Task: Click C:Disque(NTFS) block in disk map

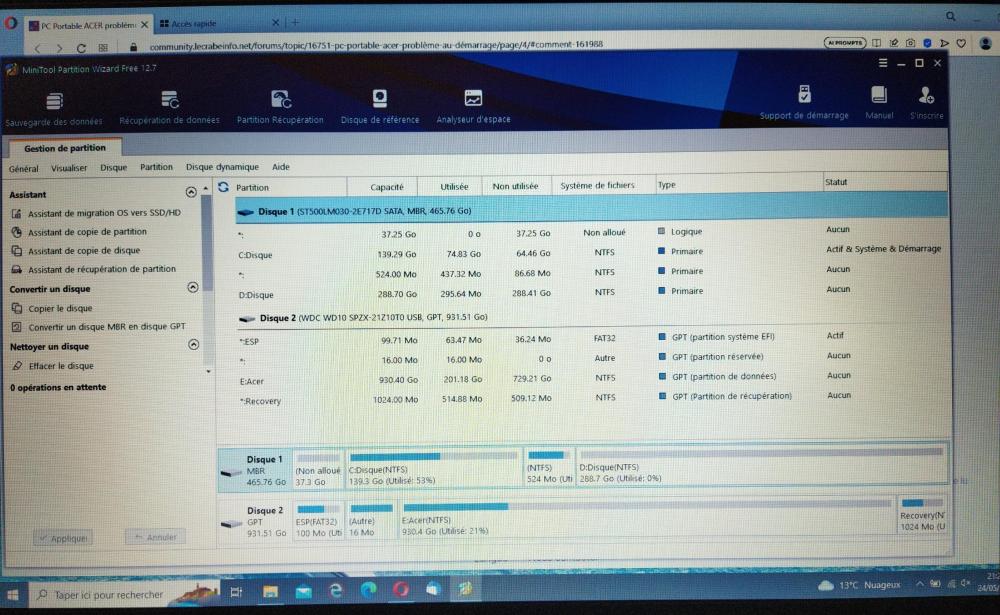Action: pos(434,469)
